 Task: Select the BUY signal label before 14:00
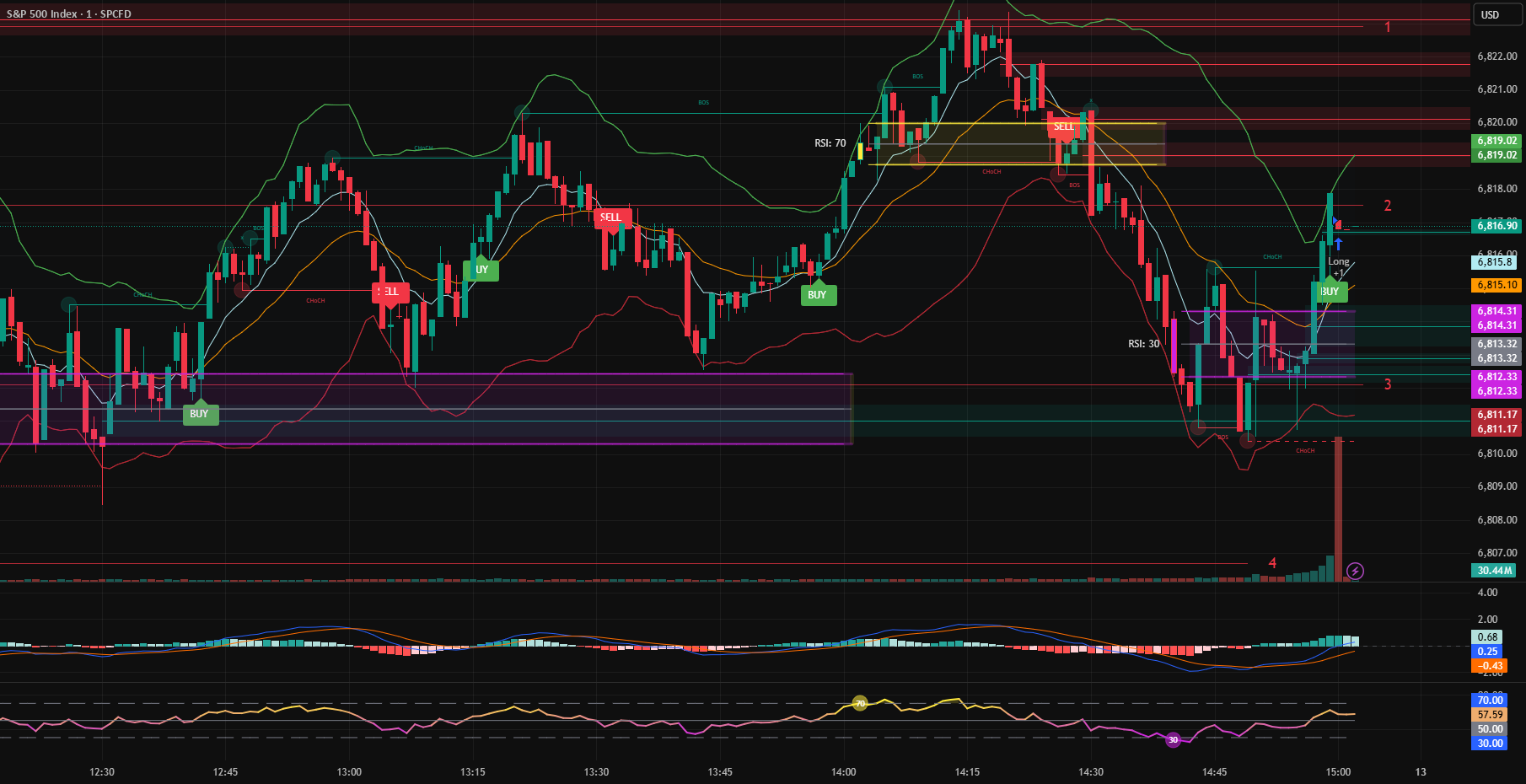[x=817, y=293]
